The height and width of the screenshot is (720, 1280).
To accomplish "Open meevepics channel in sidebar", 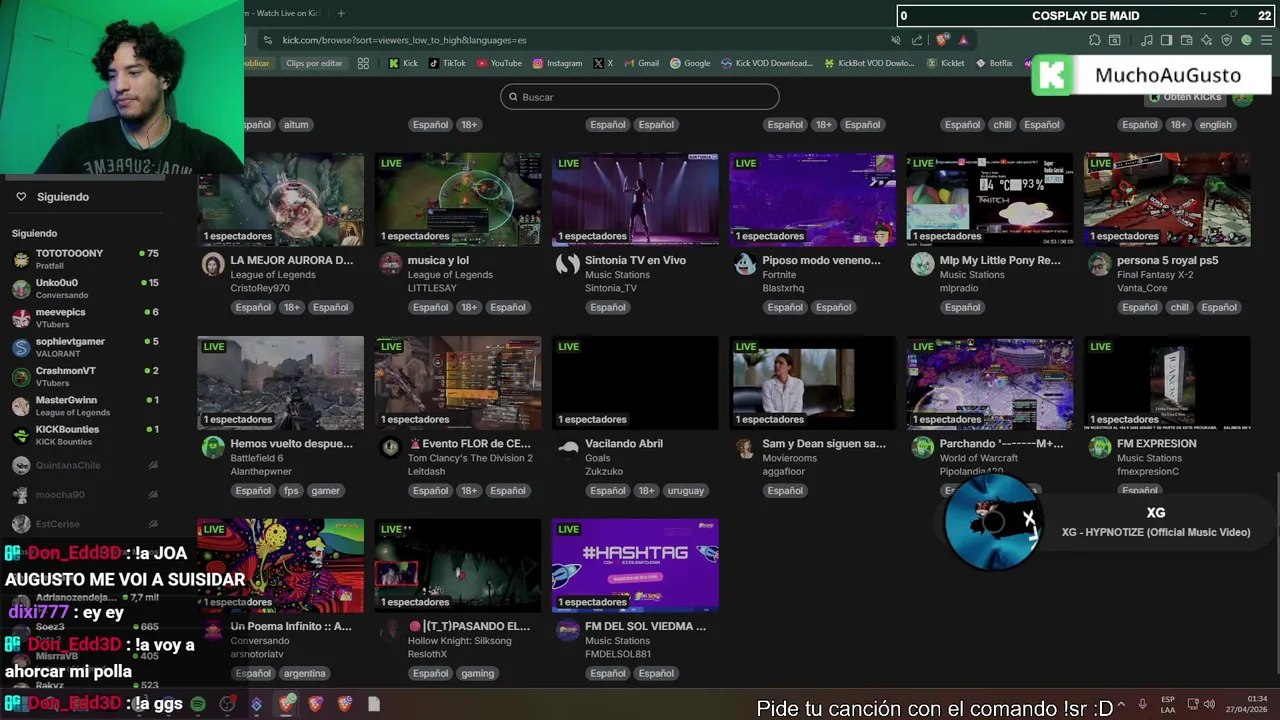I will (85, 318).
